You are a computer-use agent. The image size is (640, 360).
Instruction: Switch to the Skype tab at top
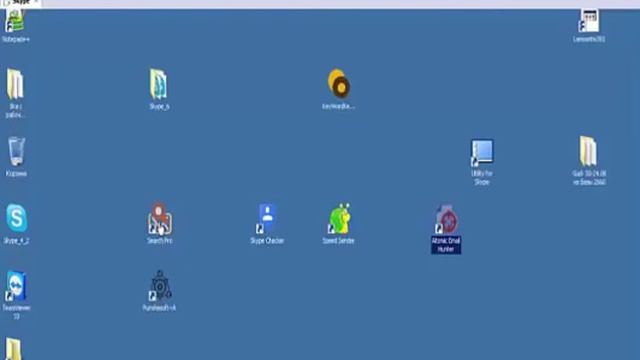20,2
